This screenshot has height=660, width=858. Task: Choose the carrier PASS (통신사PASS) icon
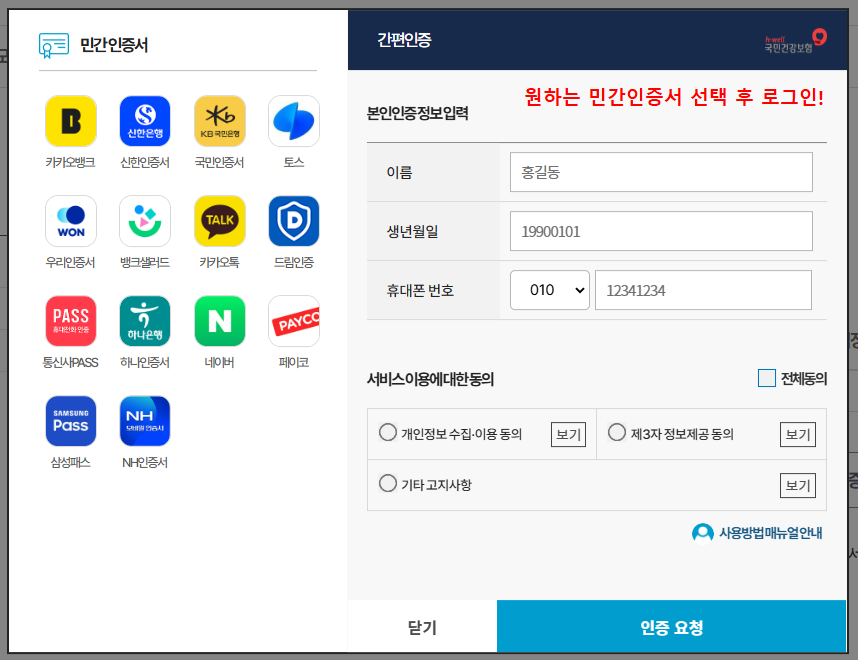[71, 321]
